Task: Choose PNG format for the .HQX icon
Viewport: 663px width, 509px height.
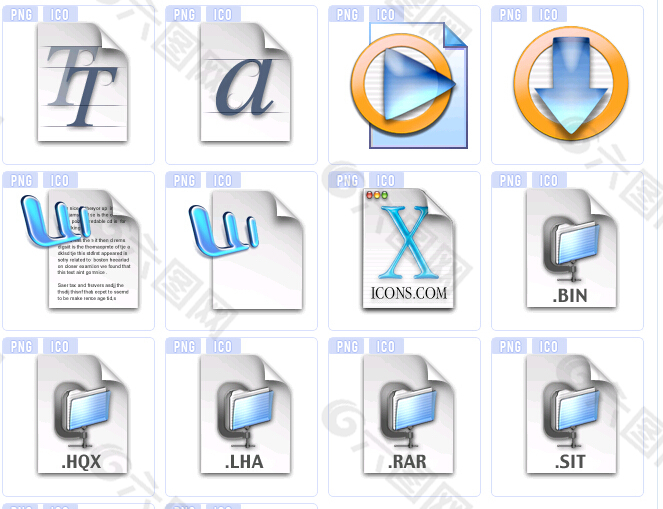Action: tap(21, 347)
